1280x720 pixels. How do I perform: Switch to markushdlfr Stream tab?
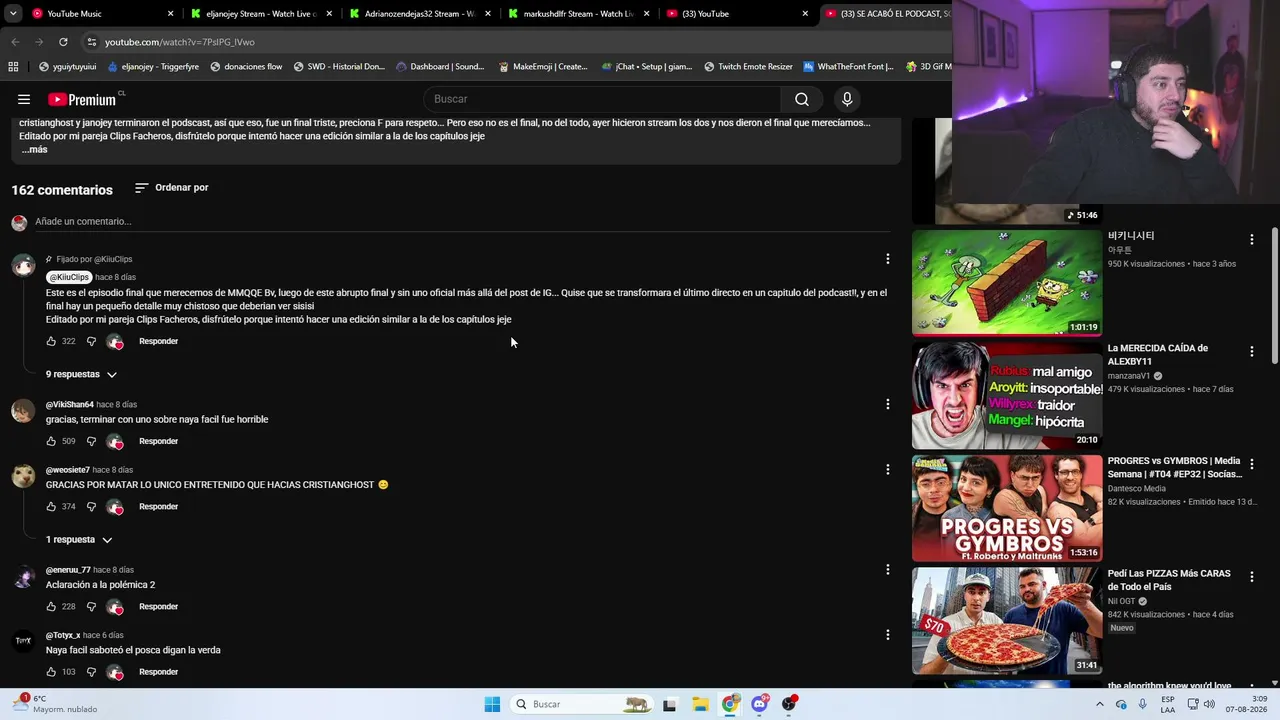click(579, 14)
